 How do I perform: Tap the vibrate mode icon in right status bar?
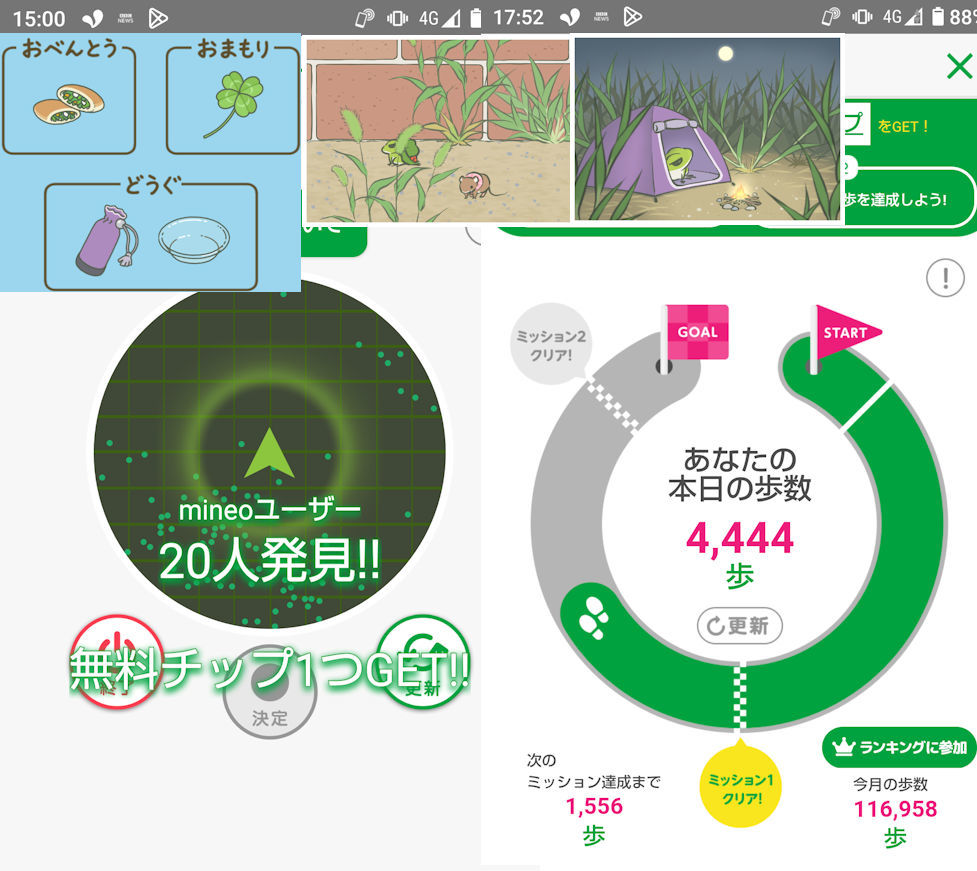click(x=862, y=17)
